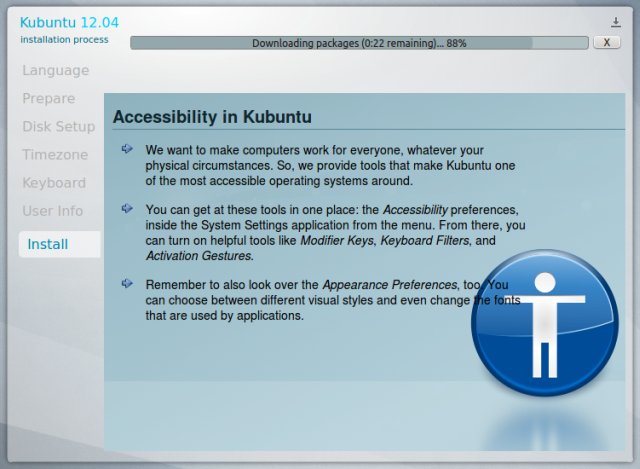640x469 pixels.
Task: Select the Prepare step in sidebar
Action: (49, 98)
